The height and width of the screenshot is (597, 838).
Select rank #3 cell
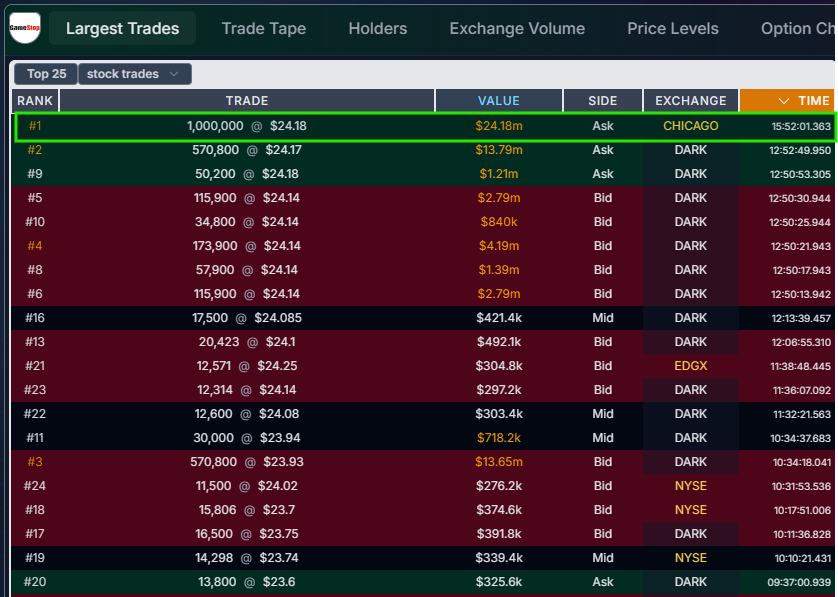(x=35, y=462)
